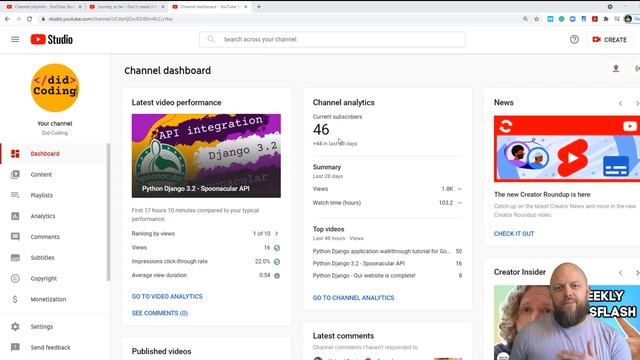Image resolution: width=640 pixels, height=360 pixels.
Task: Open Playlists in the sidebar
Action: [x=54, y=195]
